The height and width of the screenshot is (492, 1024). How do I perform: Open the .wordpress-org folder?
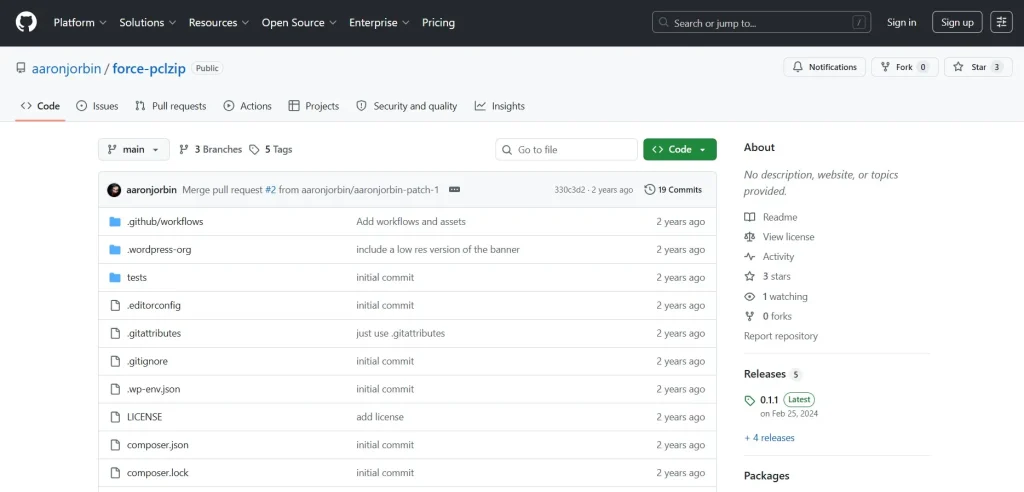point(159,250)
